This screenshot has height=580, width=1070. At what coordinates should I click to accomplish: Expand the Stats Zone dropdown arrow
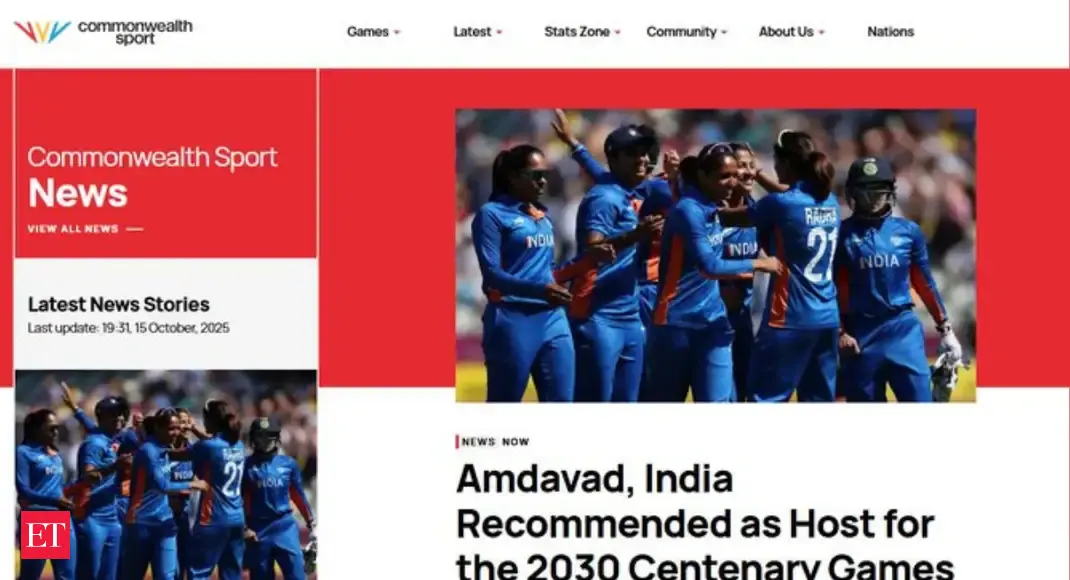click(618, 32)
